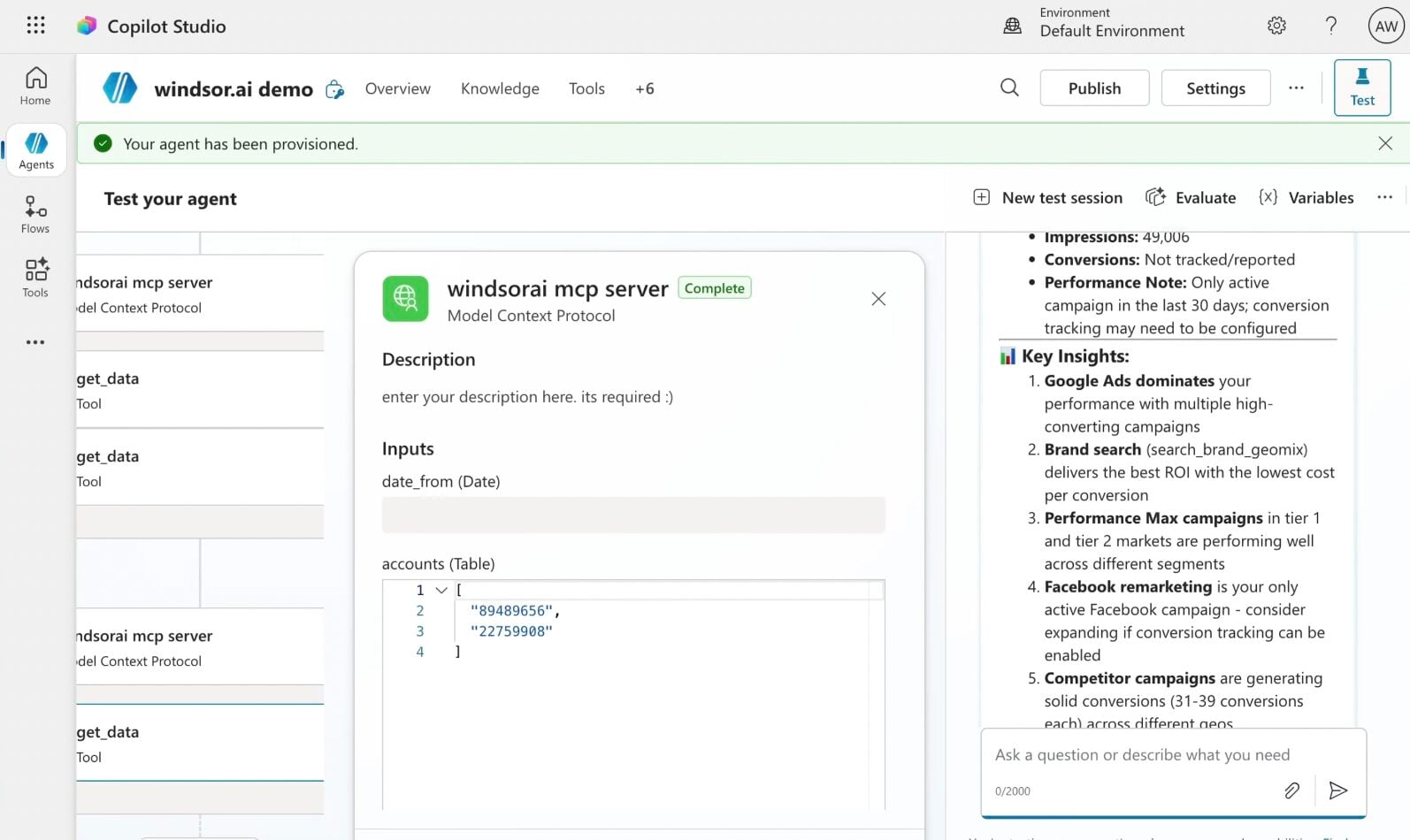Attach a file with the paperclip icon
The height and width of the screenshot is (840, 1410).
[x=1291, y=790]
